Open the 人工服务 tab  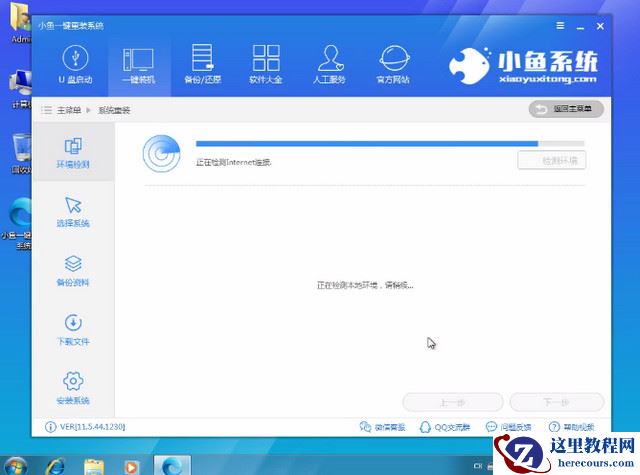330,64
